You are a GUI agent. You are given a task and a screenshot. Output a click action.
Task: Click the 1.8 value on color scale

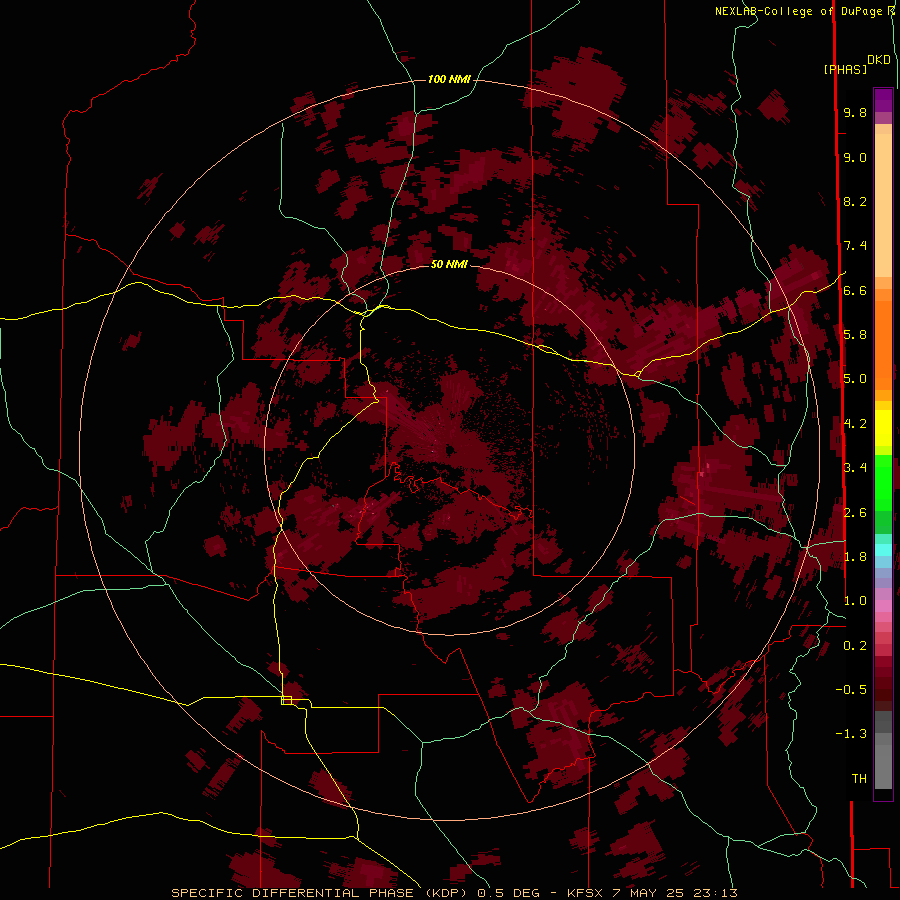pyautogui.click(x=855, y=557)
